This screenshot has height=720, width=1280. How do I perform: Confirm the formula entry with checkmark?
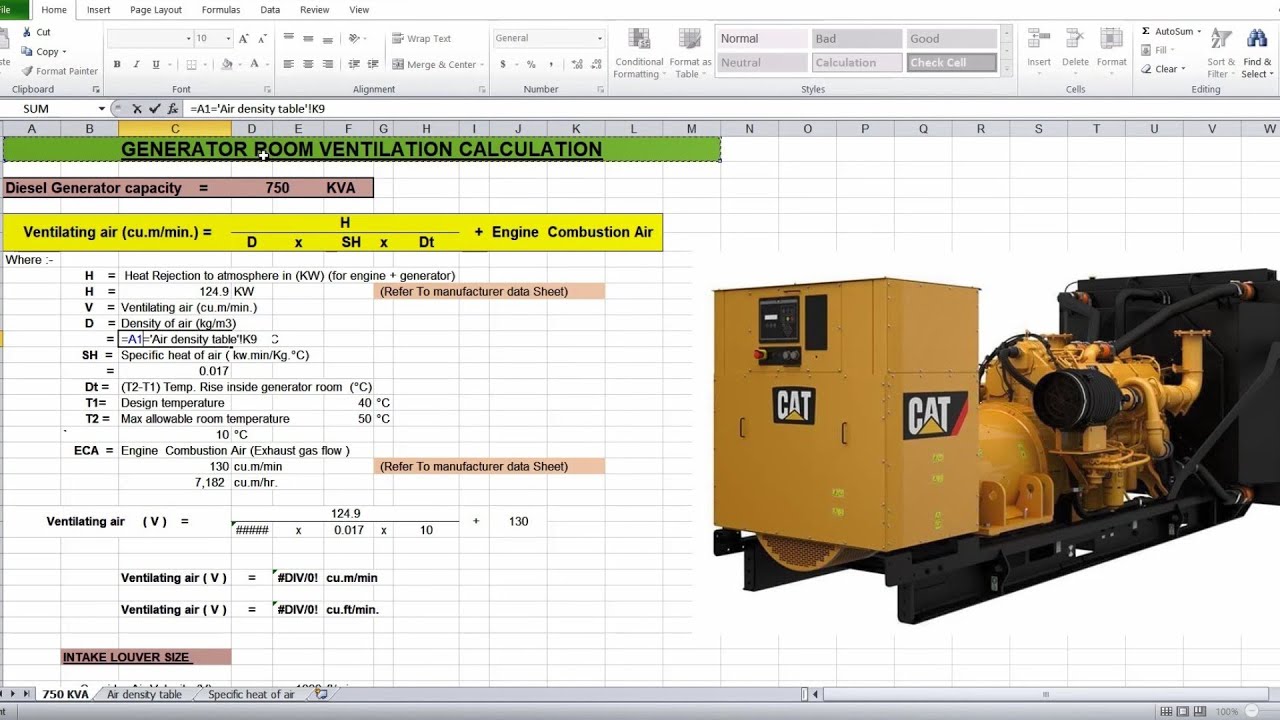click(154, 108)
